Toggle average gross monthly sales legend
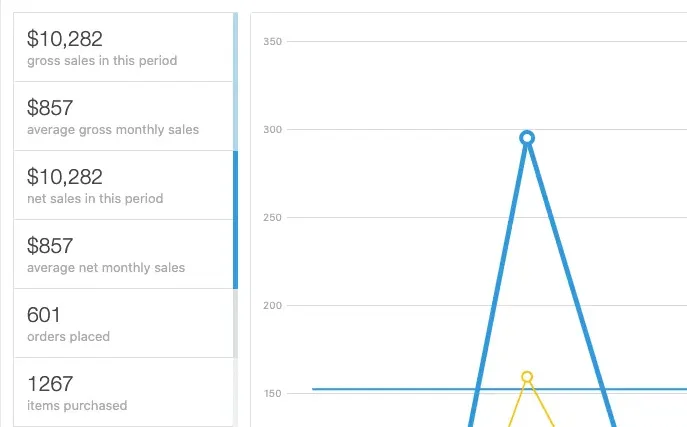This screenshot has width=687, height=427. pos(124,116)
